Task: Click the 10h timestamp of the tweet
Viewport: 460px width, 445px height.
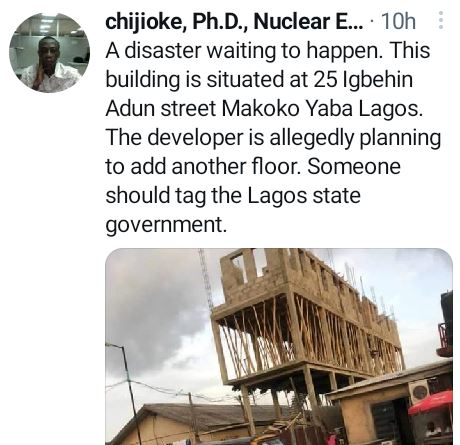Action: coord(398,22)
